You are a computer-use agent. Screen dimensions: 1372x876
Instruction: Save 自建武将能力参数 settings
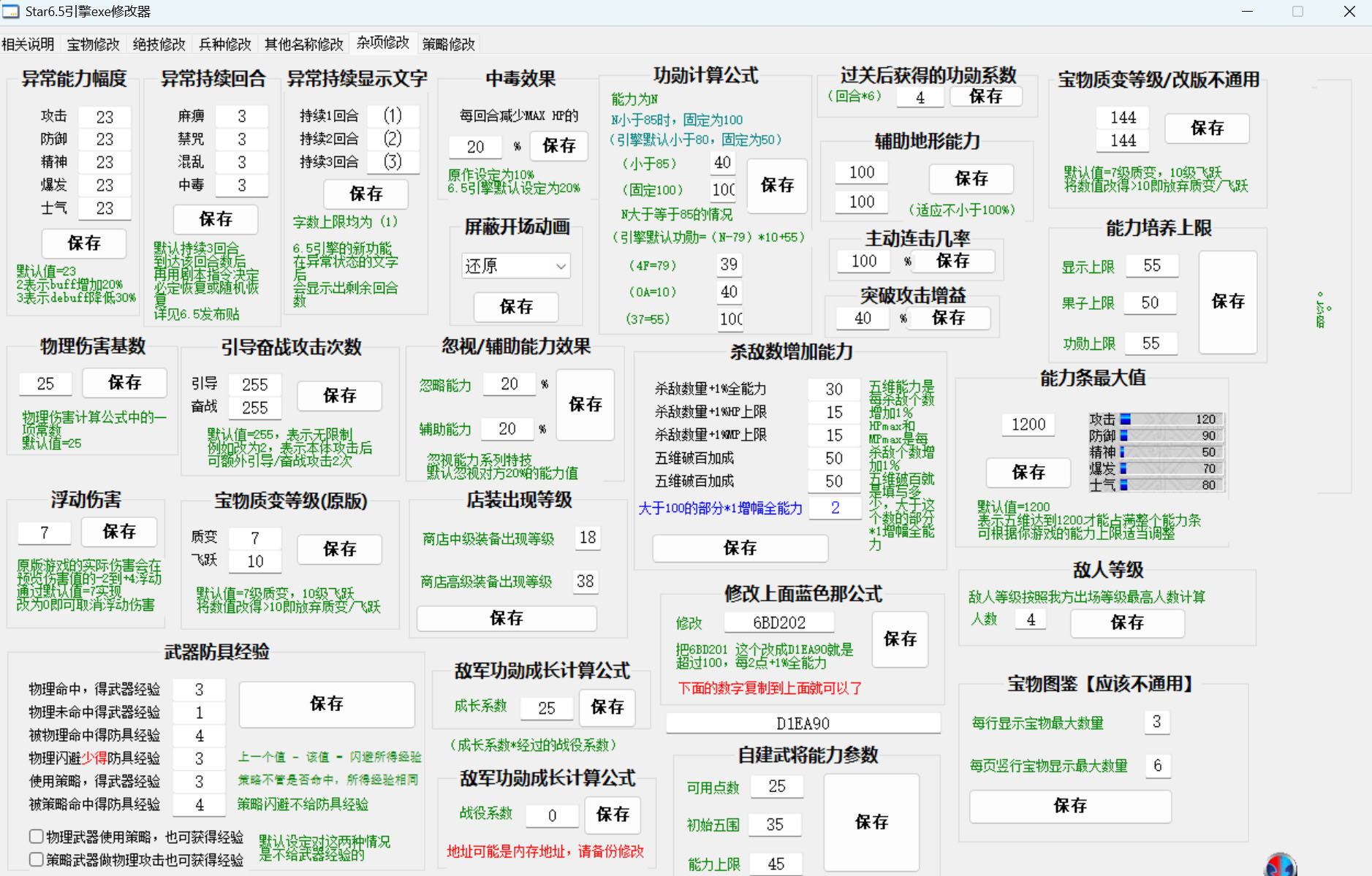click(871, 823)
